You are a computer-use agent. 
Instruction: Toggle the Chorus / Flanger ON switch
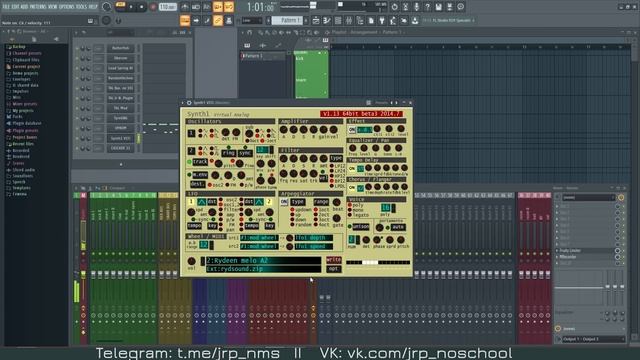(x=352, y=188)
